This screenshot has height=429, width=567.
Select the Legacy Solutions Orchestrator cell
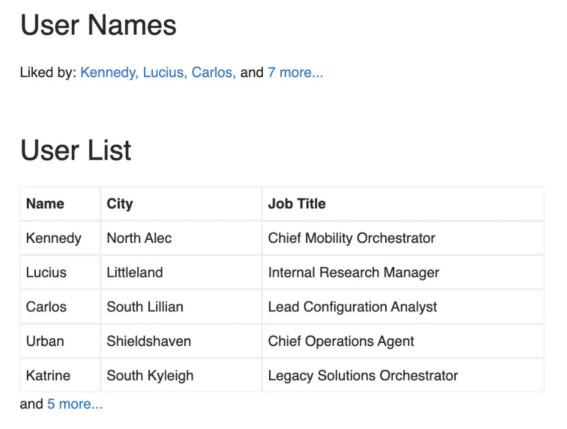tap(403, 375)
